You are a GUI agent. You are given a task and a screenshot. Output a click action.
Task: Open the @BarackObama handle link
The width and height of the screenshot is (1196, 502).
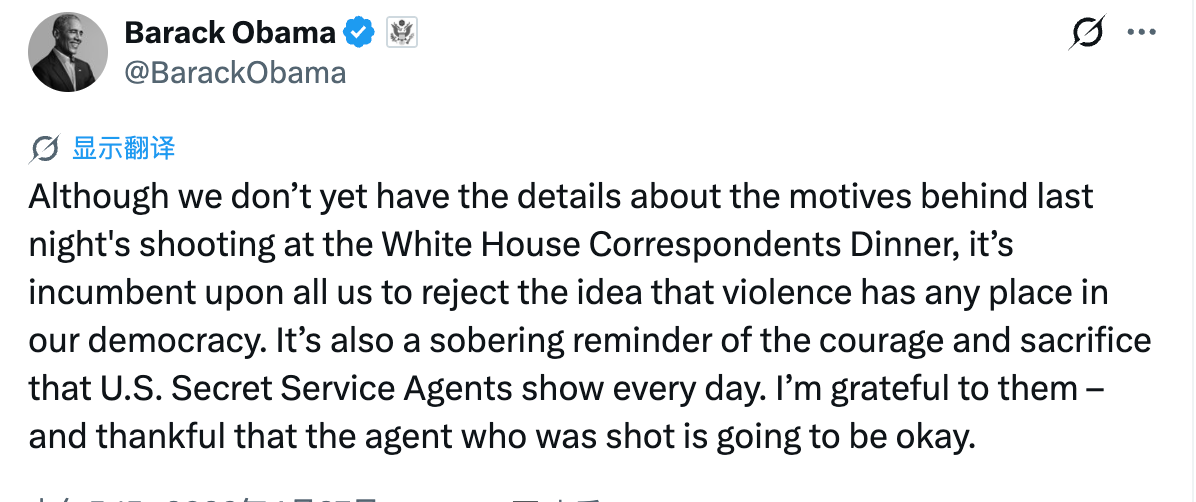tap(234, 72)
